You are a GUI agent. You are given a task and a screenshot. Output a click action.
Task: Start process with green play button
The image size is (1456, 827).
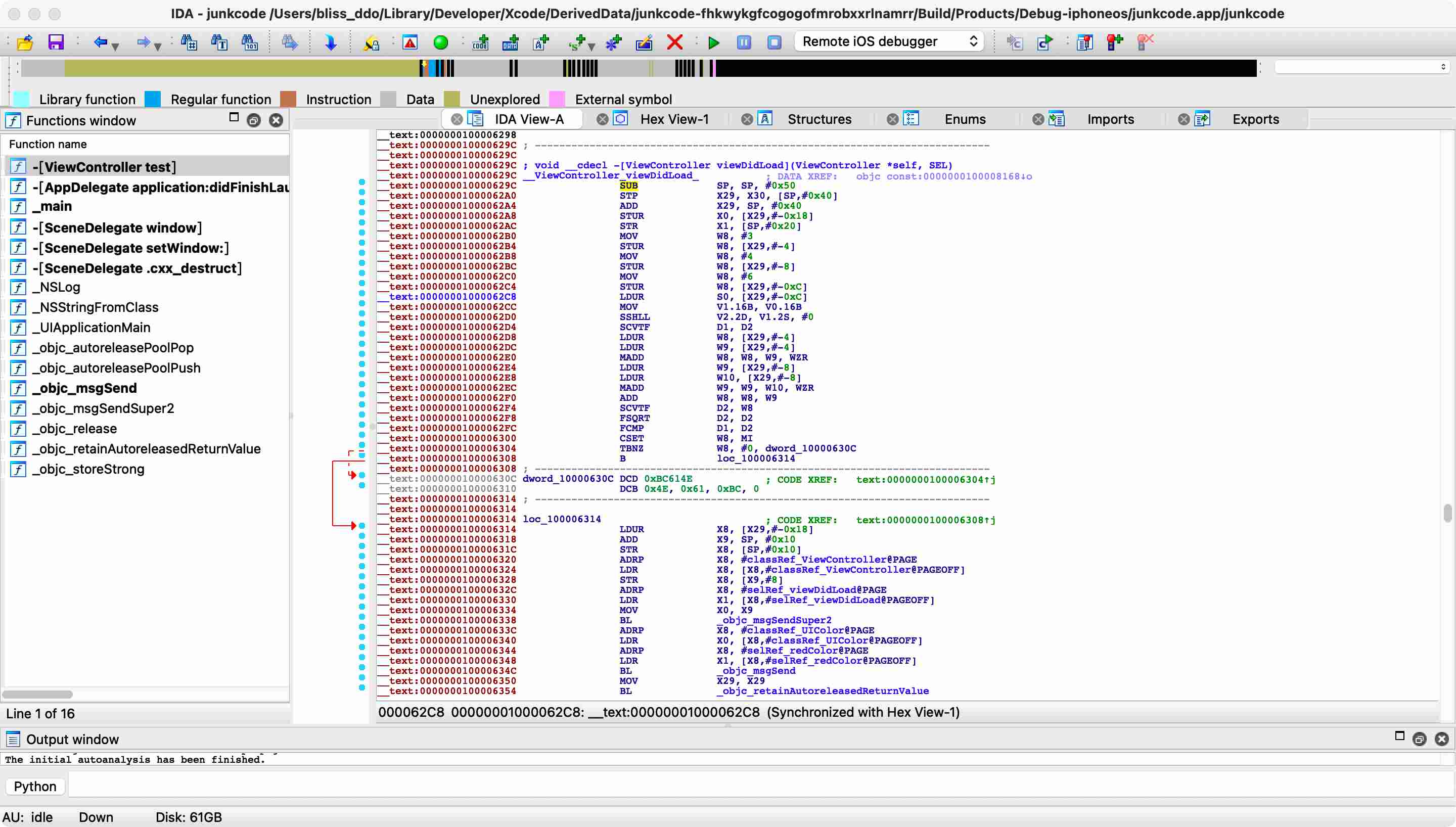click(714, 42)
